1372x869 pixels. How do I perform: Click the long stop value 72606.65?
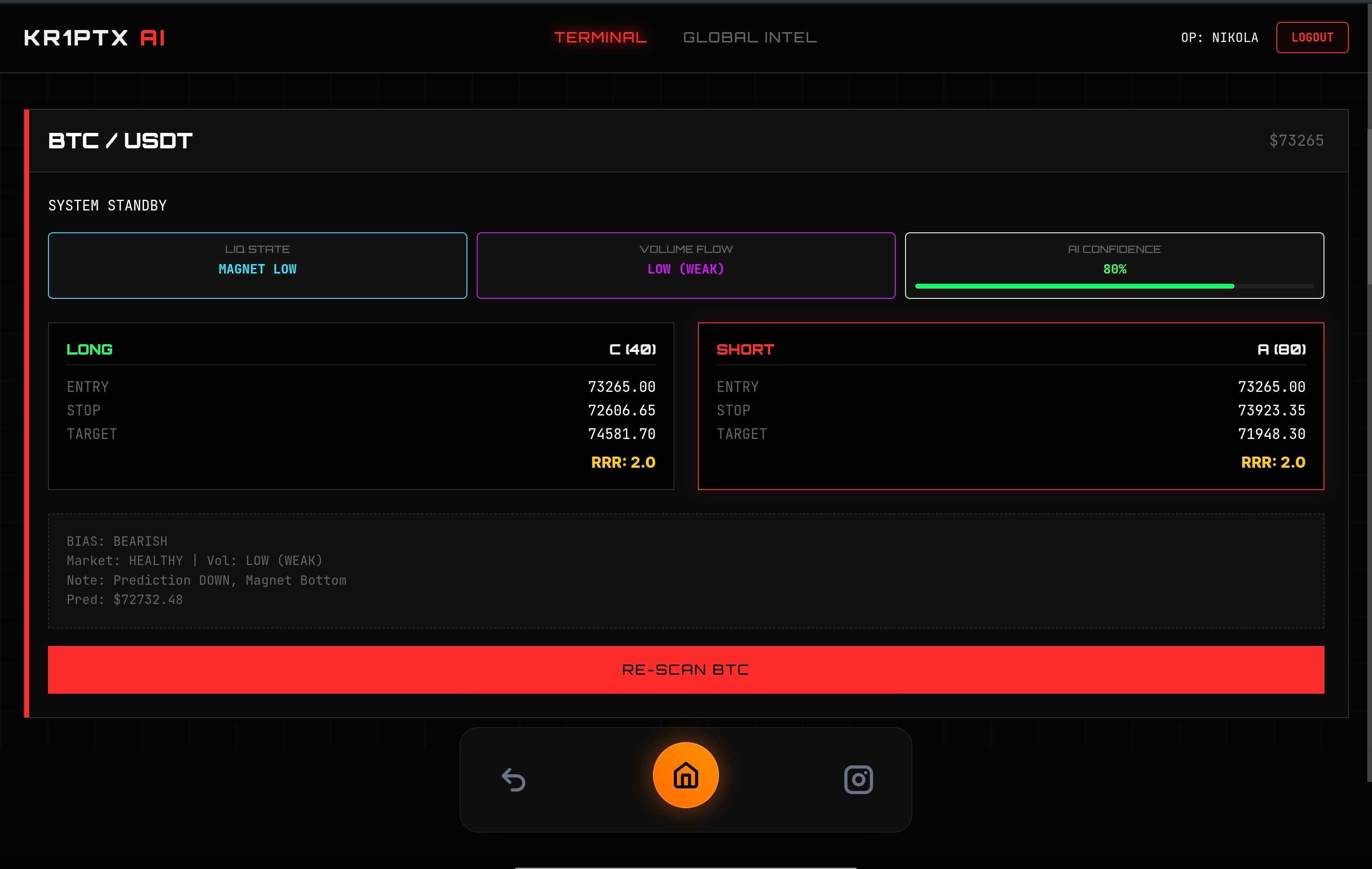[x=622, y=410]
